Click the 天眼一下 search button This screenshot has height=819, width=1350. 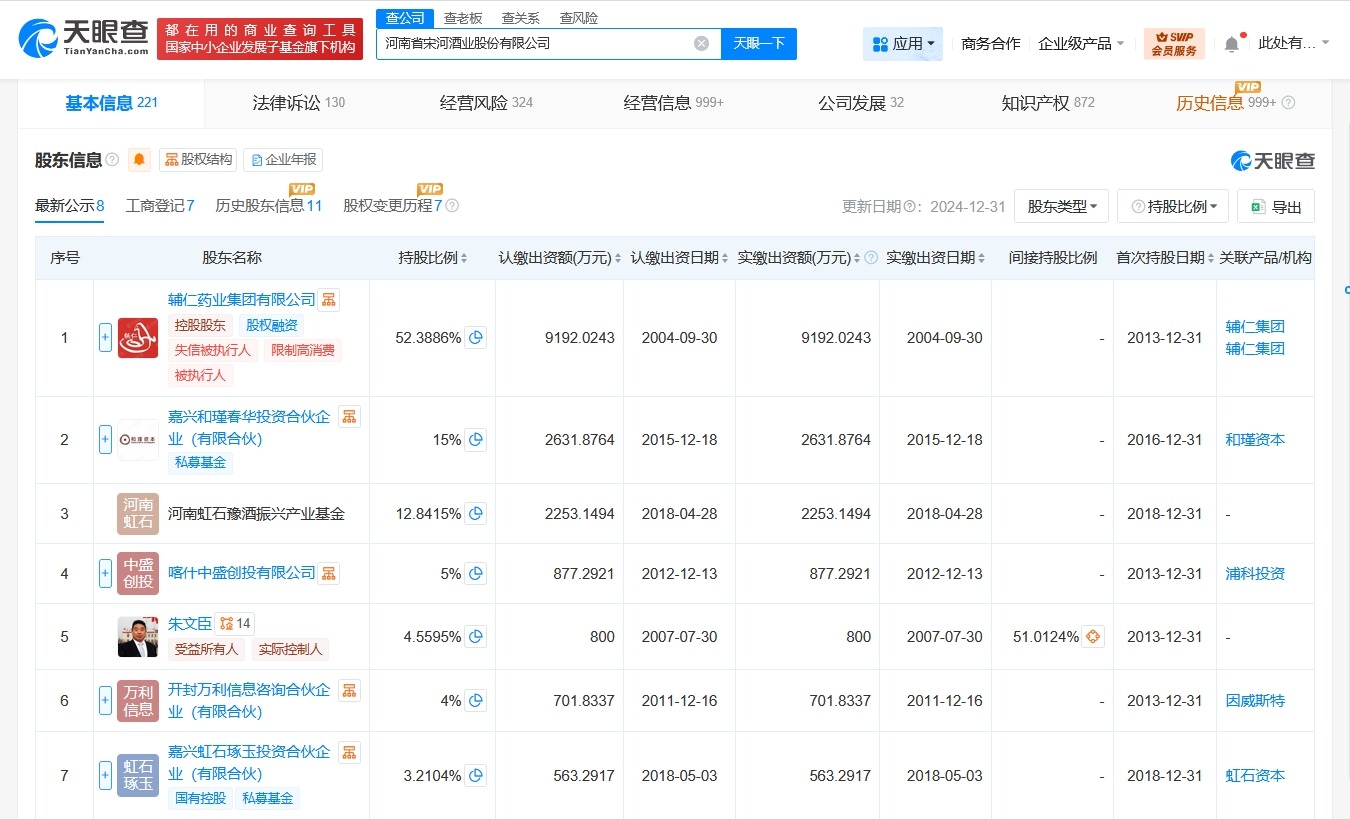758,43
